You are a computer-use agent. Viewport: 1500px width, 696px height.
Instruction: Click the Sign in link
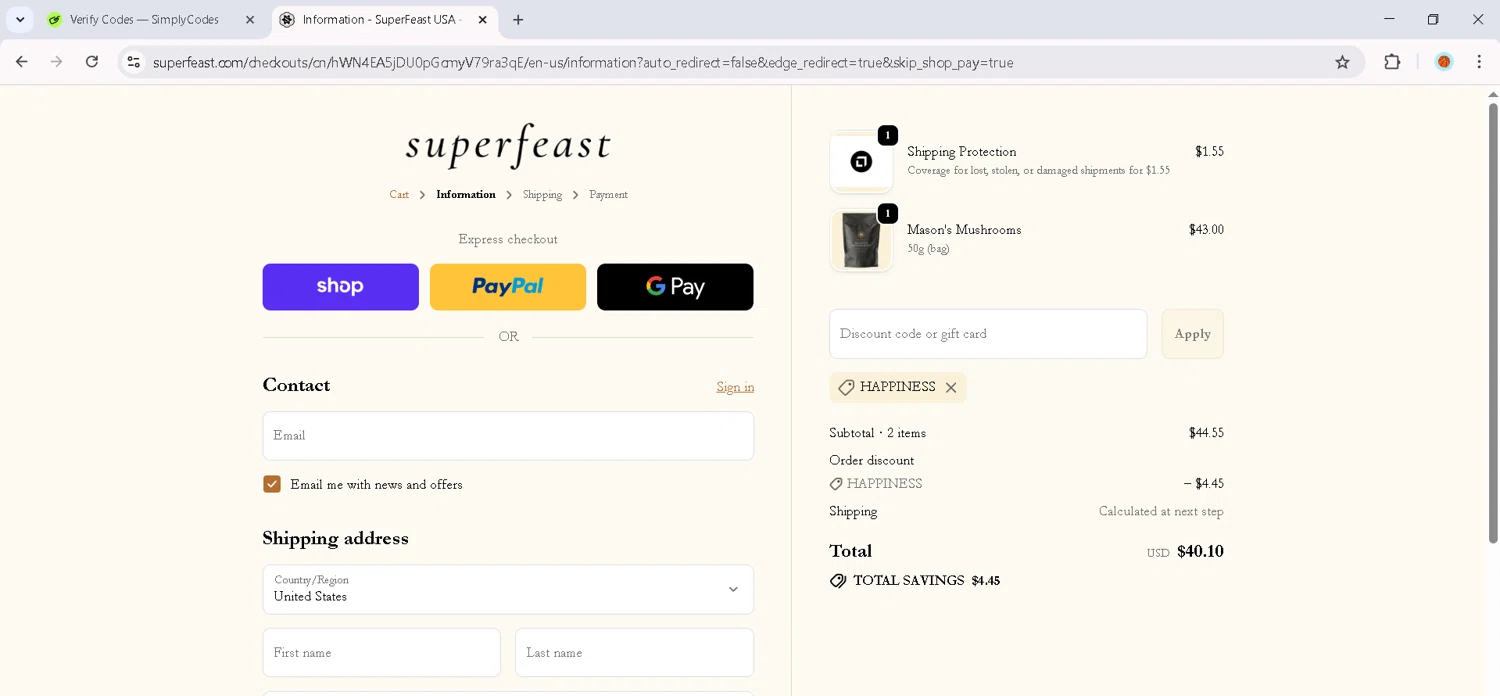[x=735, y=387]
